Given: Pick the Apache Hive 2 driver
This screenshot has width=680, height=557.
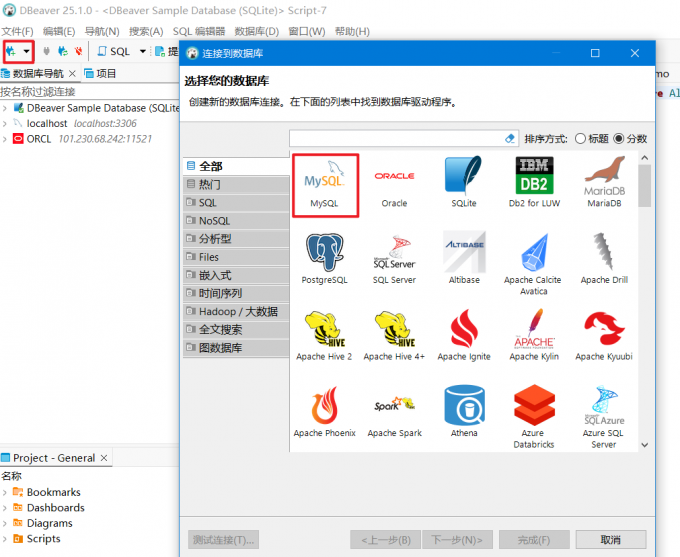Looking at the screenshot, I should point(324,336).
